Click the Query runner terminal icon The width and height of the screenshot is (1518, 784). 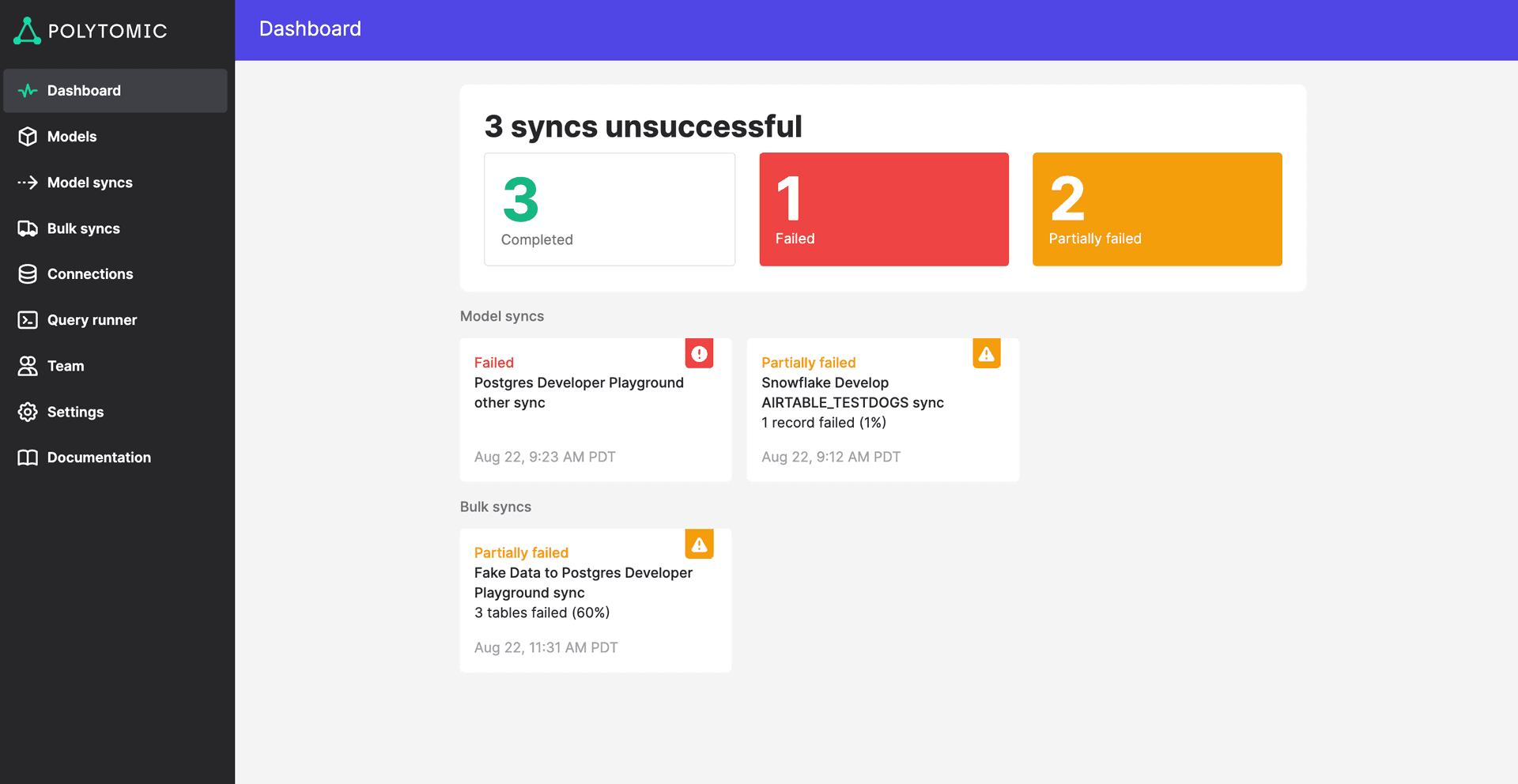pyautogui.click(x=28, y=320)
